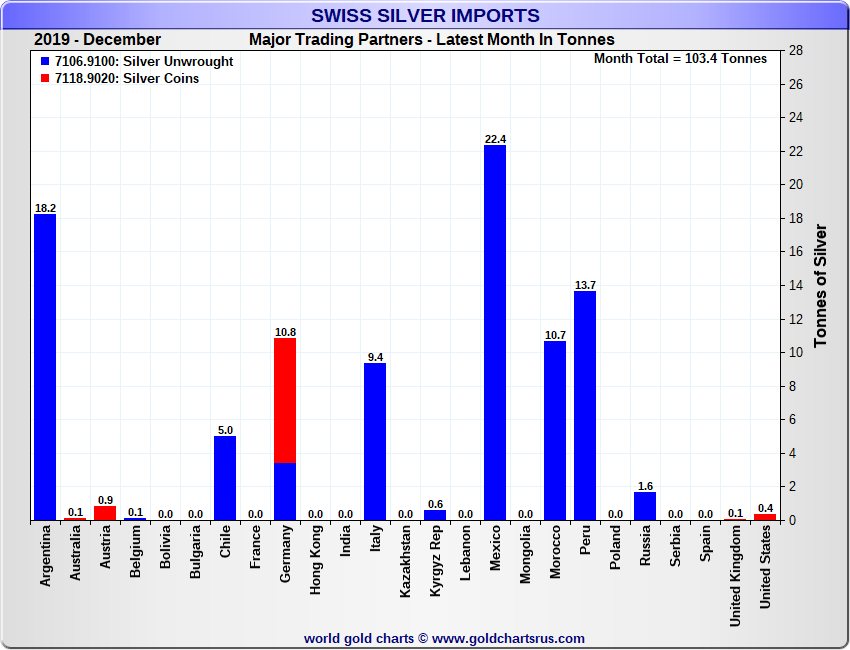Click the 'Spain' axis label
Screen dimensions: 850x650
705,544
